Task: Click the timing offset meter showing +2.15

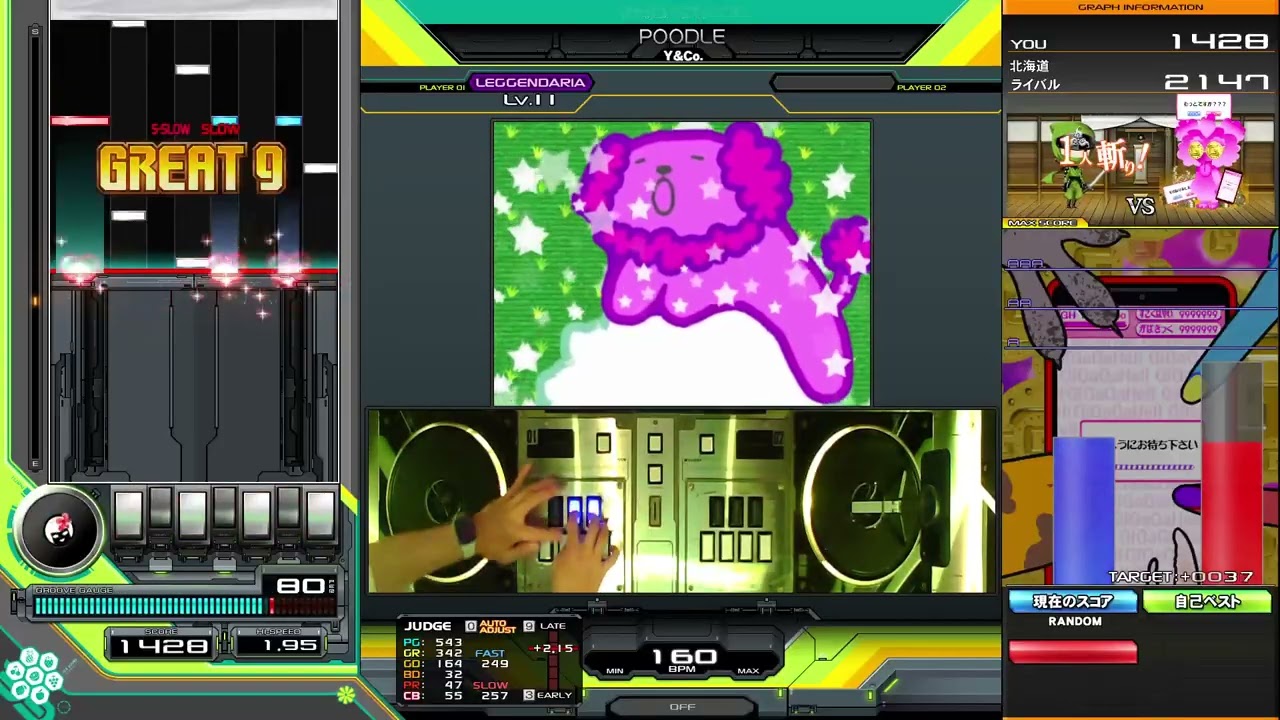Action: click(553, 648)
